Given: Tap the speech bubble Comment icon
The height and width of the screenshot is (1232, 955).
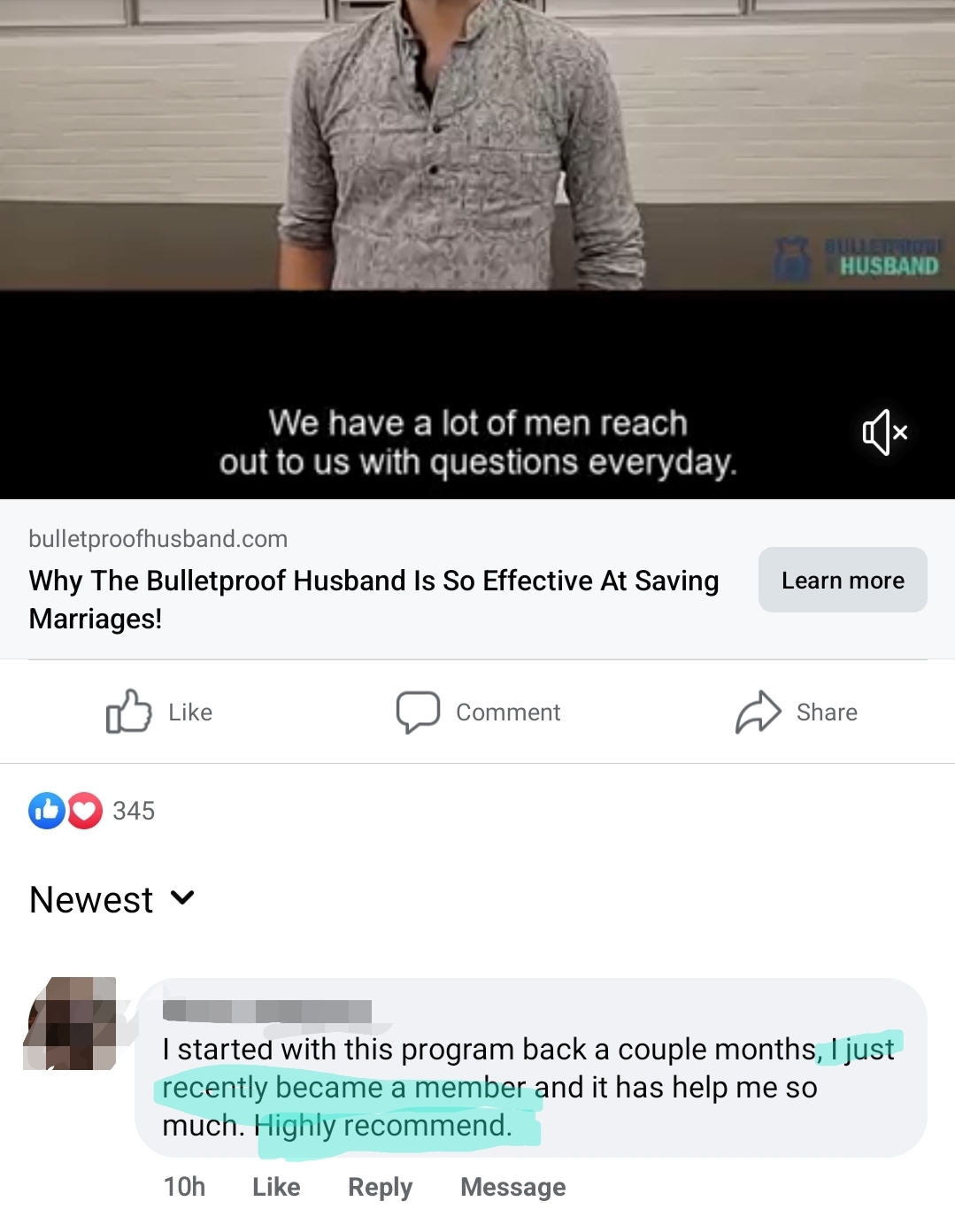Looking at the screenshot, I should tap(418, 712).
